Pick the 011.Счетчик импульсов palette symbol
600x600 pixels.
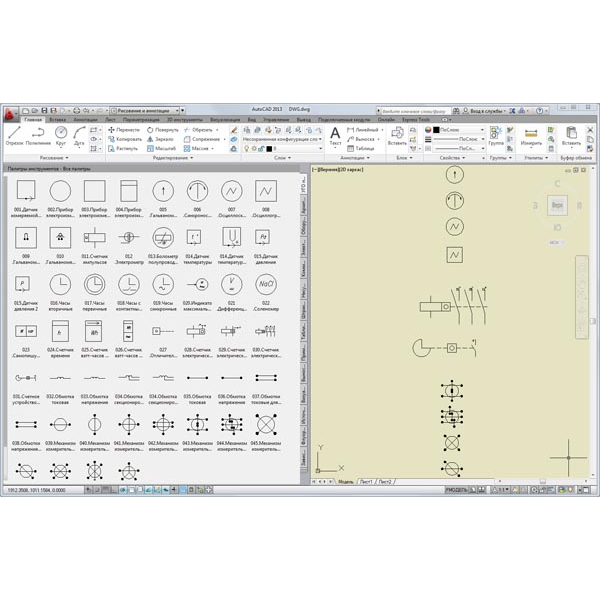click(95, 237)
